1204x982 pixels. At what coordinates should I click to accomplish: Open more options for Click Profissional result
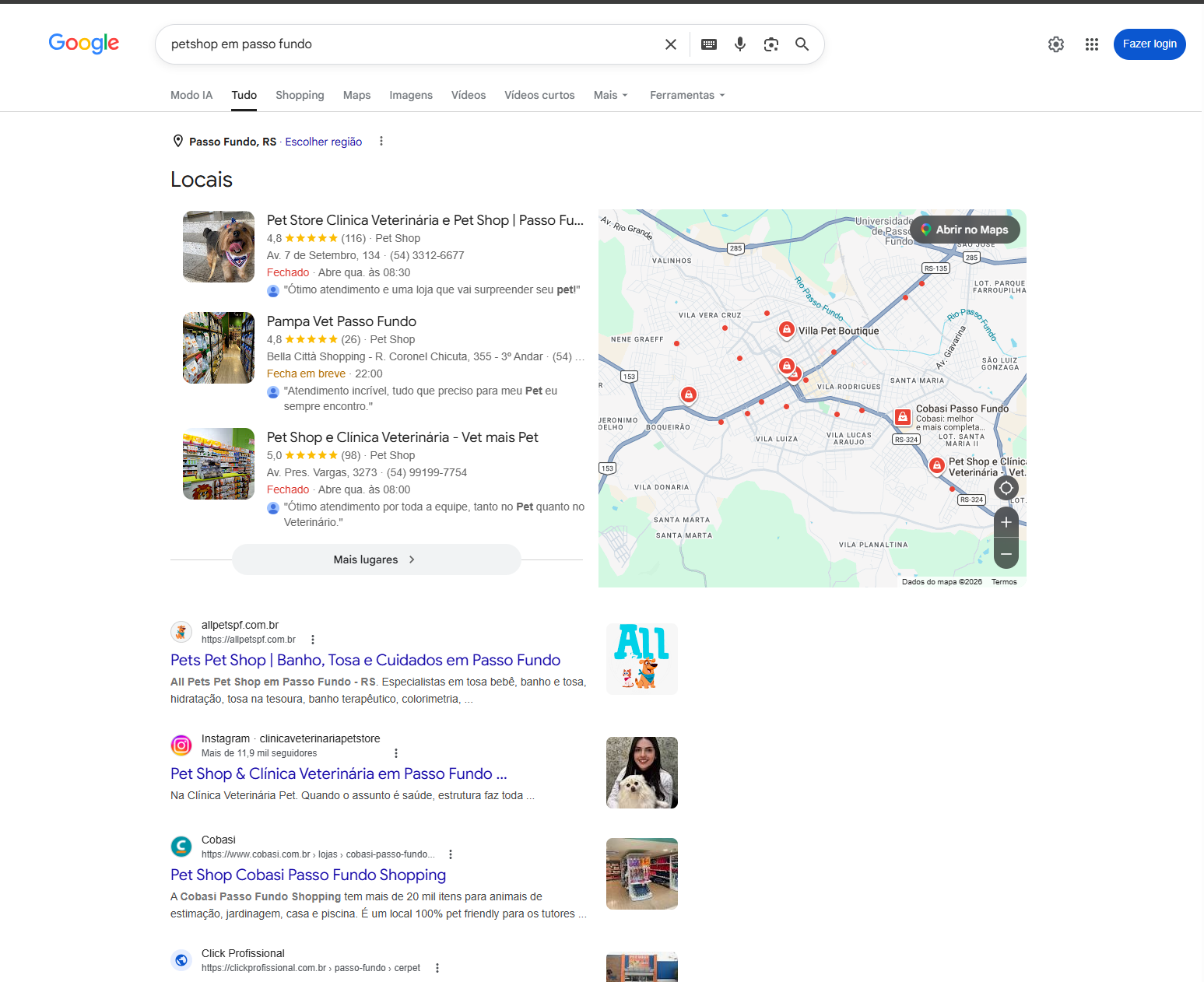tap(437, 968)
